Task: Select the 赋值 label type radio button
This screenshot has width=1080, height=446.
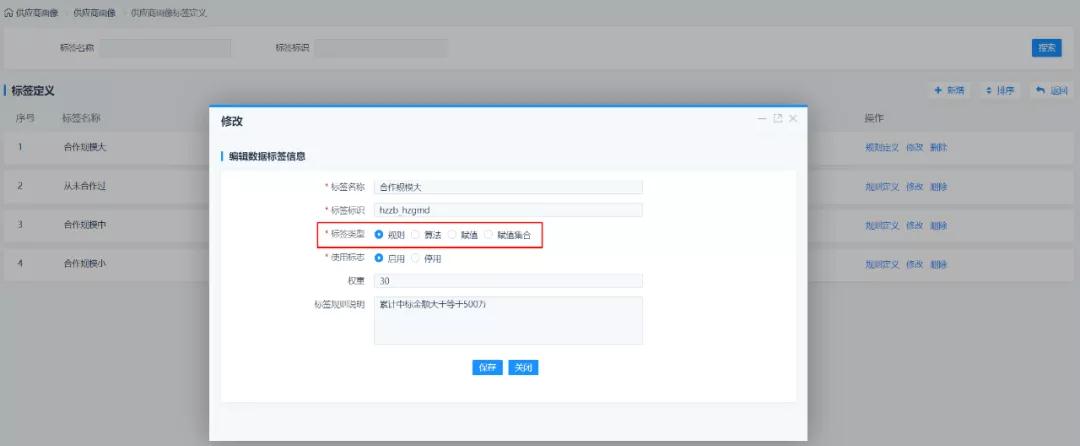Action: pyautogui.click(x=452, y=235)
